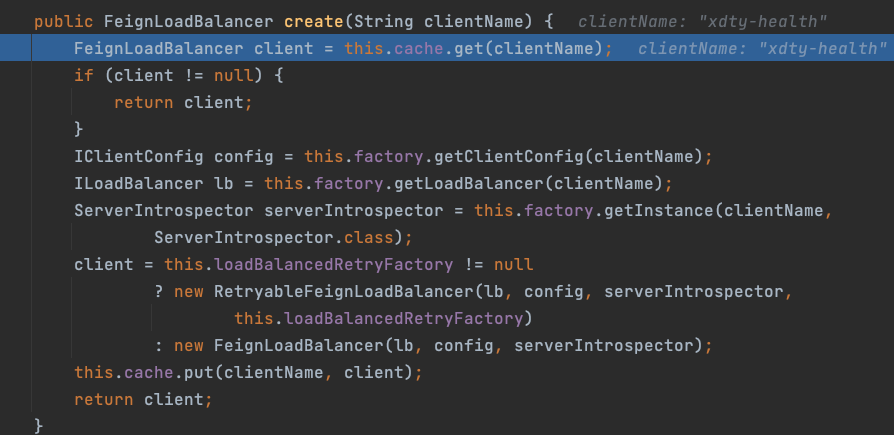This screenshot has height=435, width=894.
Task: Click 'return client;' inside the if block
Action: click(x=183, y=103)
